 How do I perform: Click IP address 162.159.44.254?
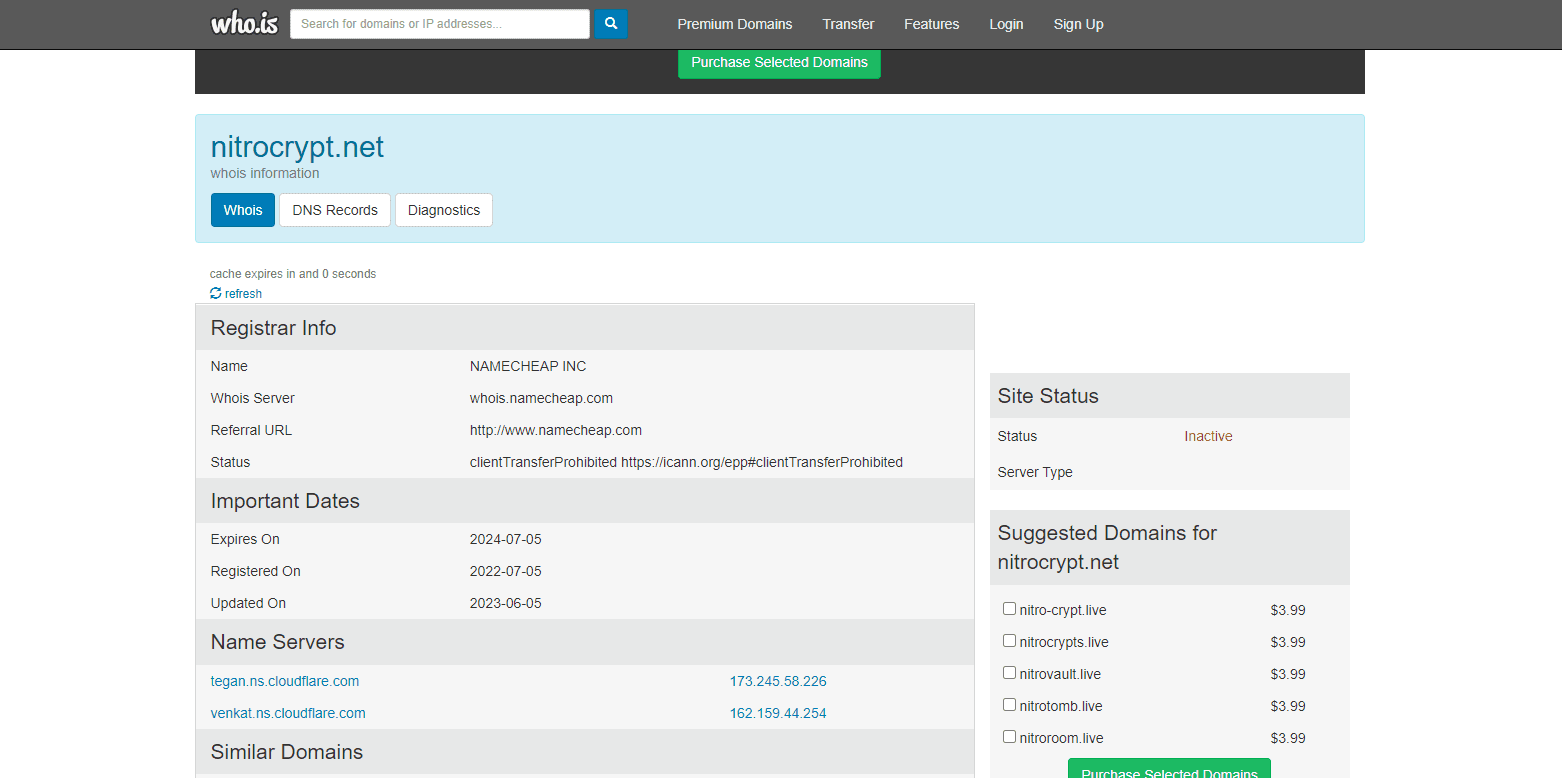coord(778,713)
